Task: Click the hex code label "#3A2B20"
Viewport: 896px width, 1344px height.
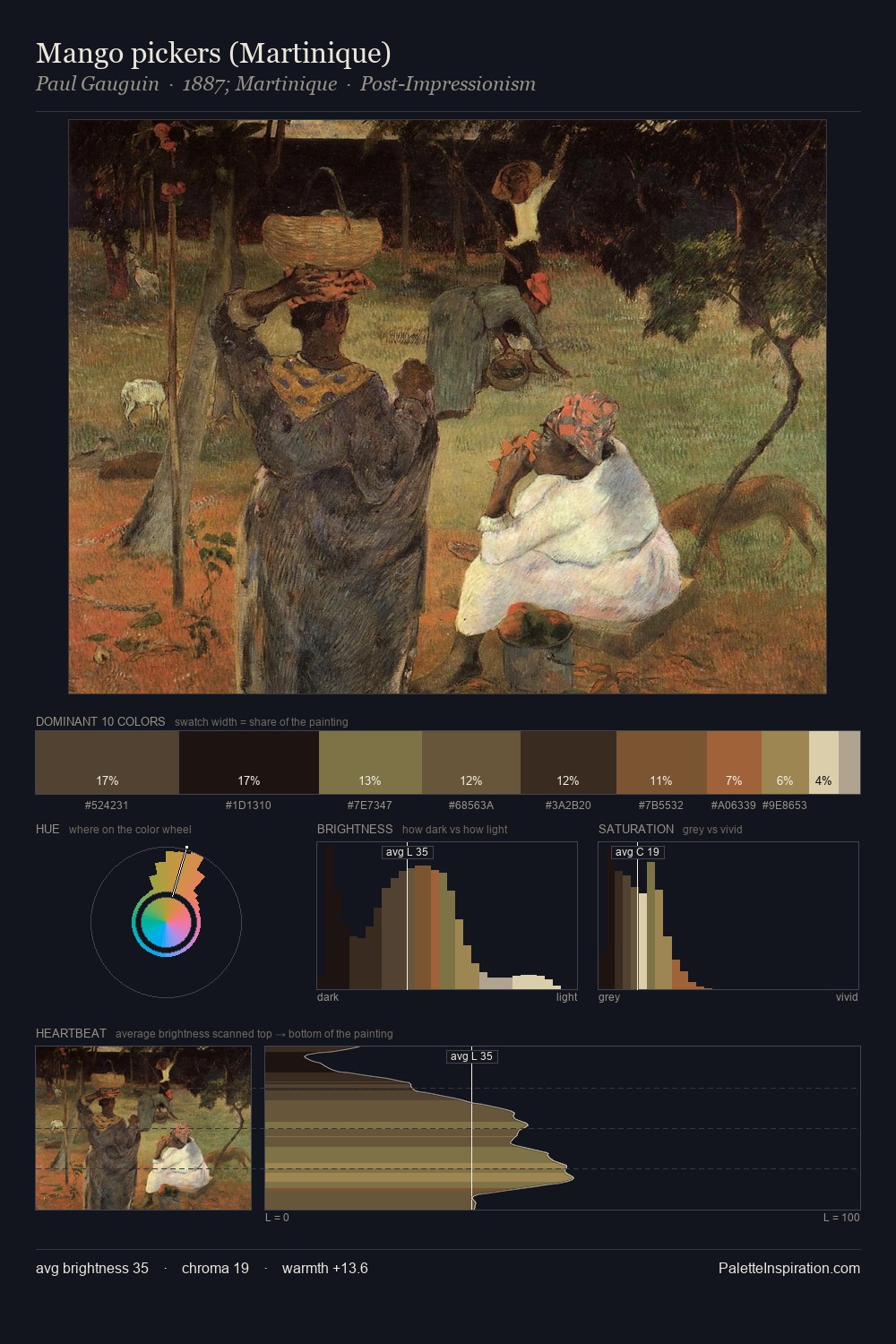Action: 568,805
